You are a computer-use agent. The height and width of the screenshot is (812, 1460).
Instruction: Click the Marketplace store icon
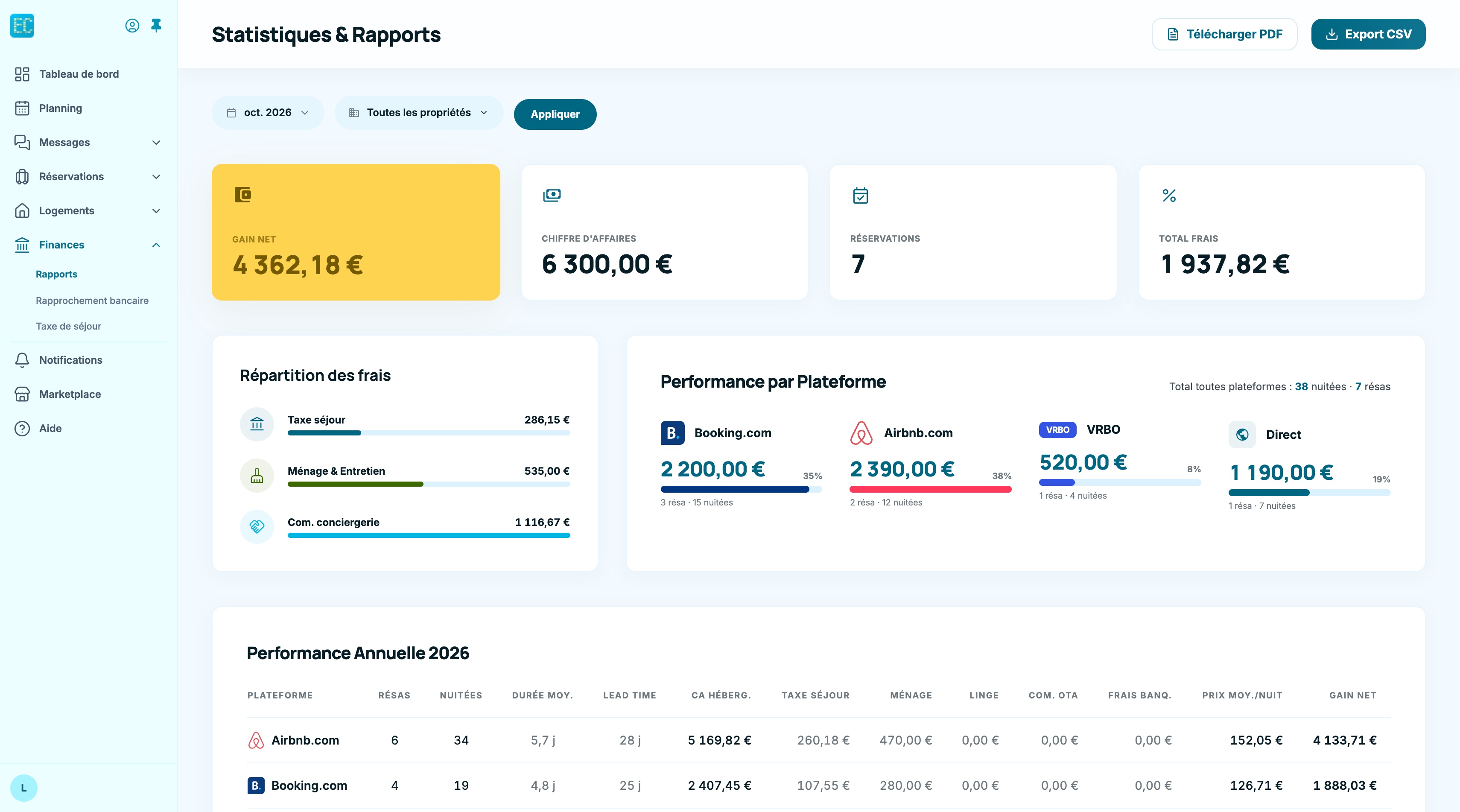pos(22,394)
